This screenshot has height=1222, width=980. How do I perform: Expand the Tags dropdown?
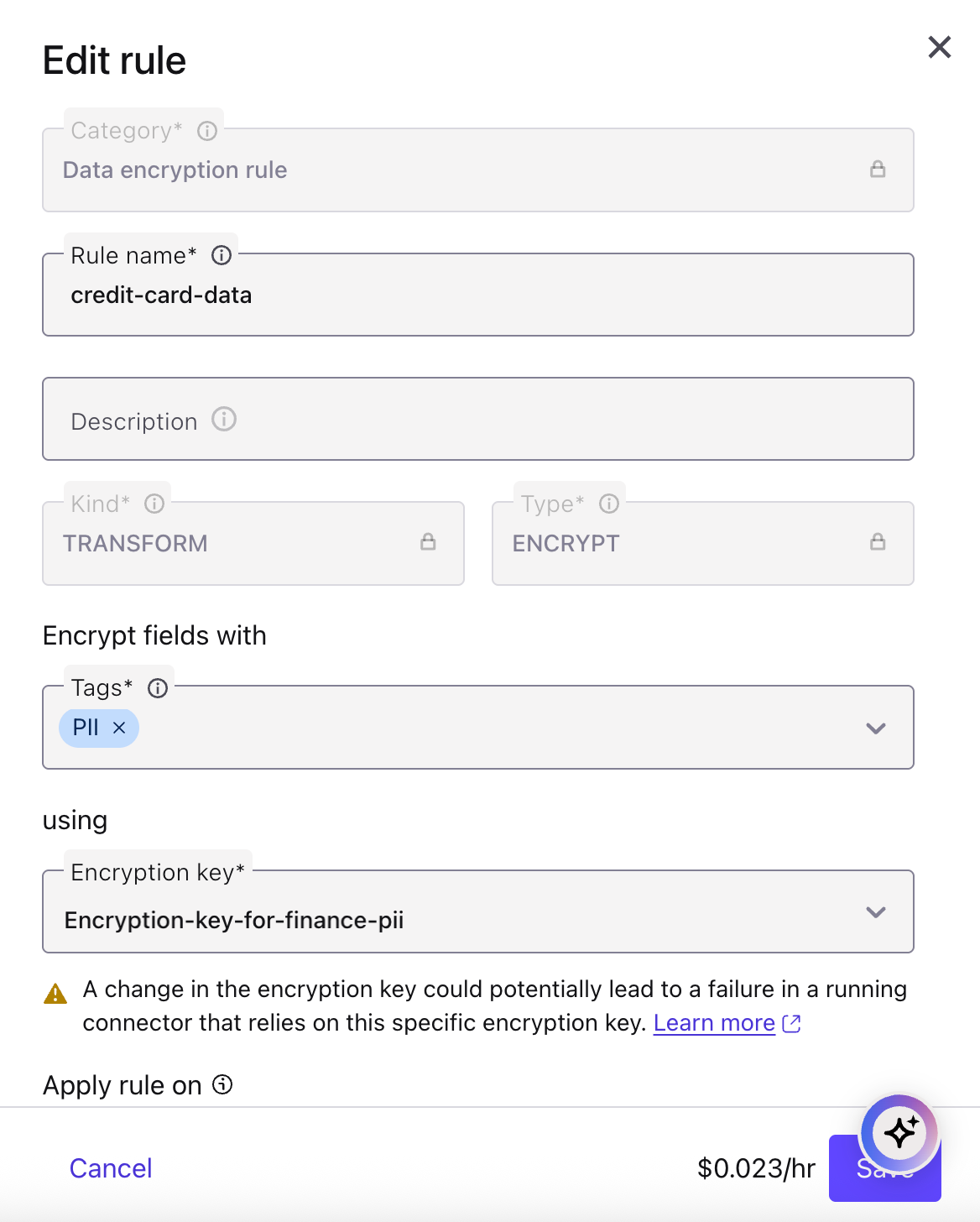tap(876, 728)
